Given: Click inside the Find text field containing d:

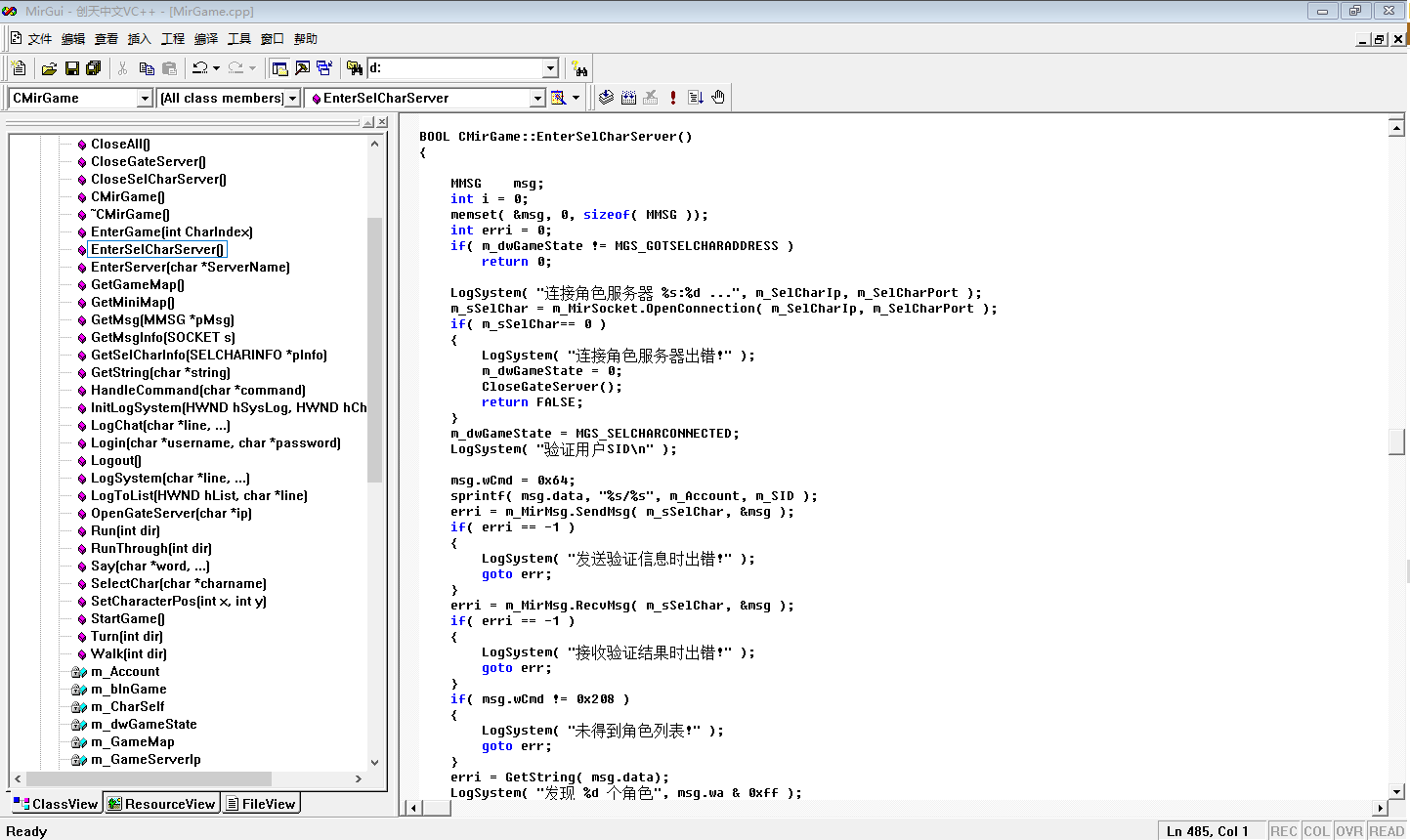Looking at the screenshot, I should pyautogui.click(x=453, y=68).
